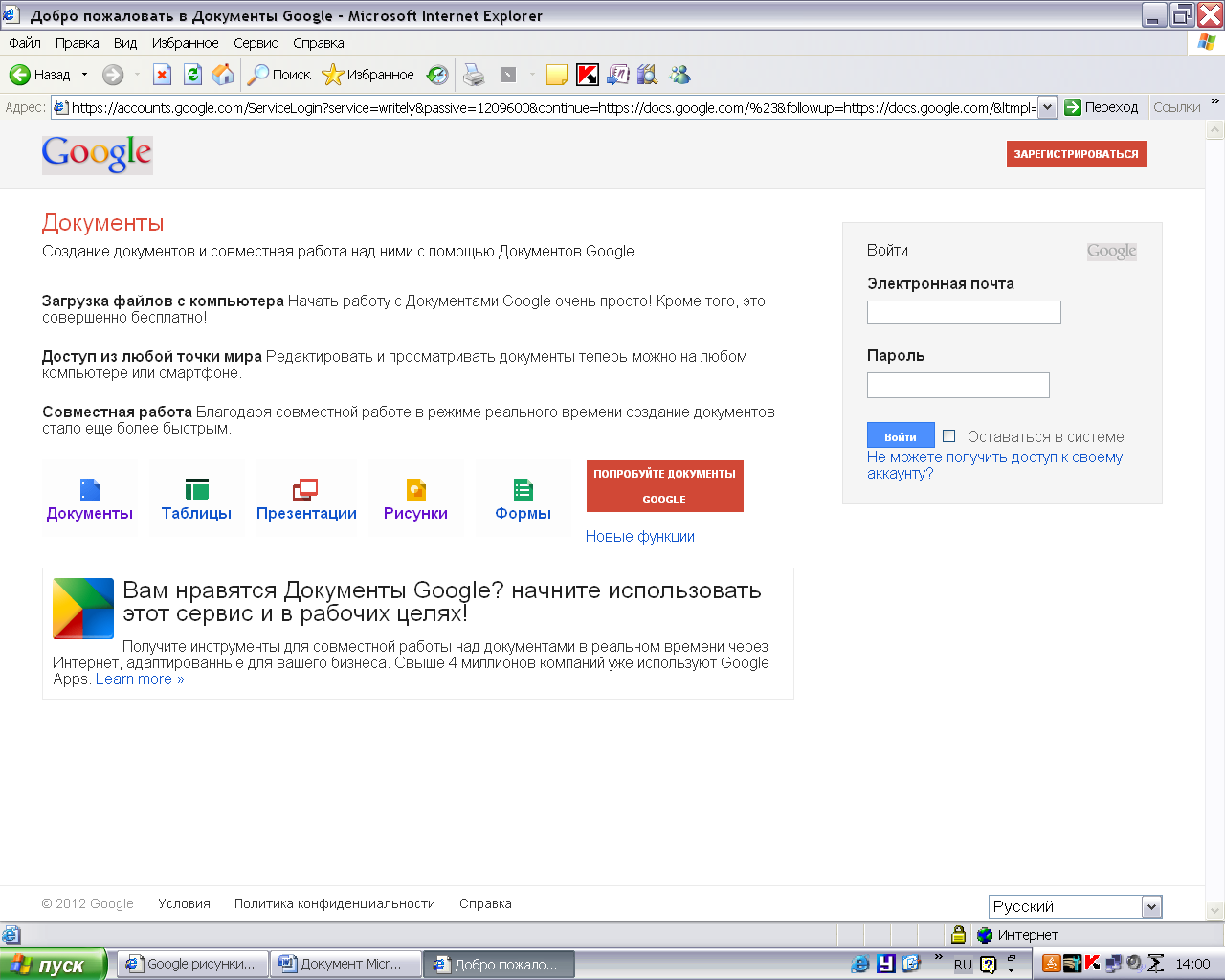Click the Java icon in system tray
Viewport: 1225px width, 980px height.
point(1051,964)
